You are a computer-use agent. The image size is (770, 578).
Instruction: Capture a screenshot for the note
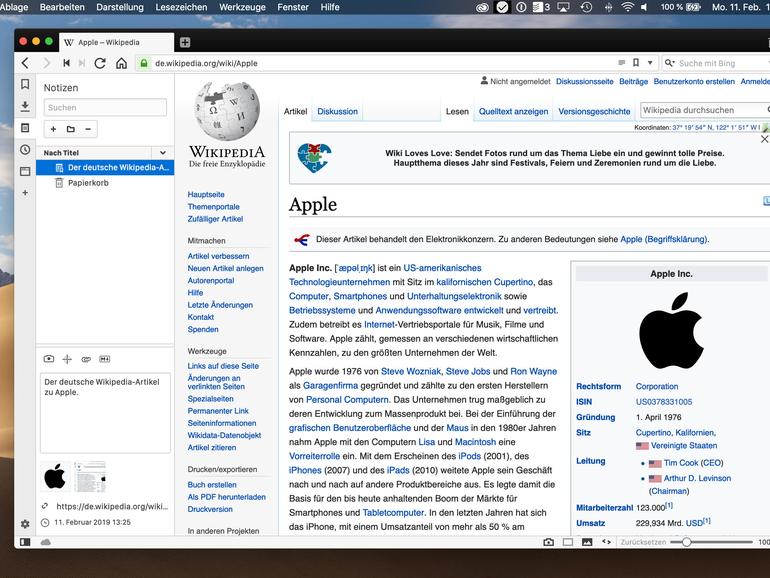click(x=49, y=359)
